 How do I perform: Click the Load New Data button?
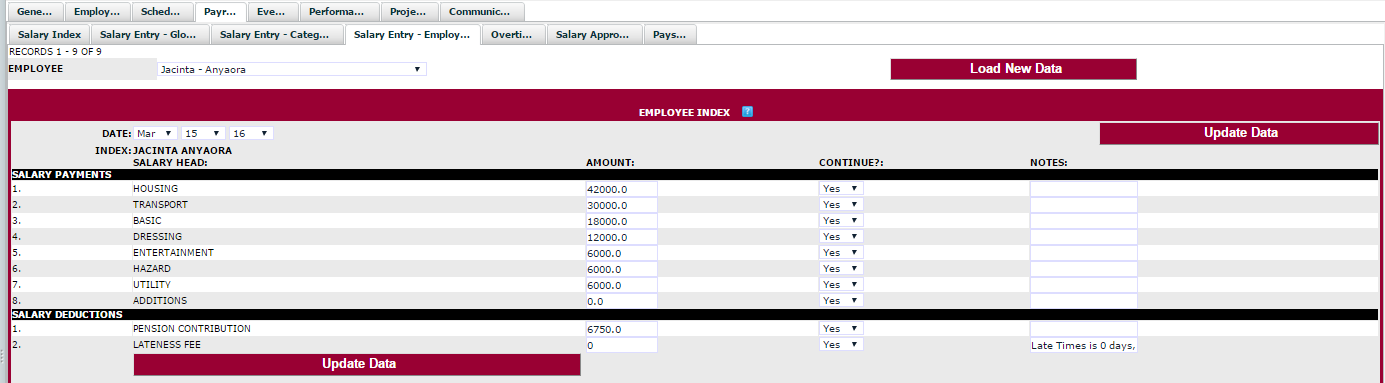(1013, 69)
